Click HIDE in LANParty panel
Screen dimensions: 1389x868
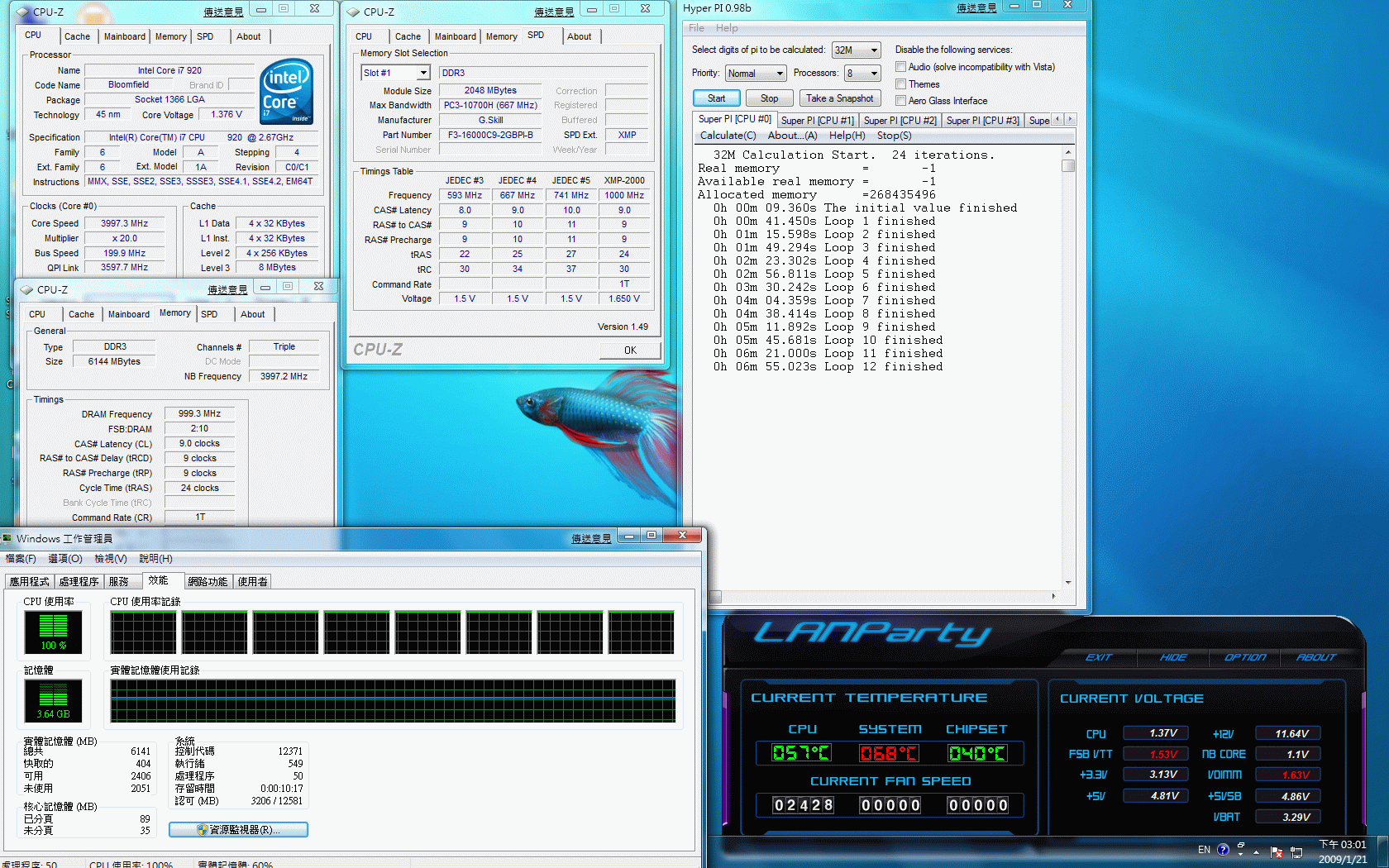point(1173,657)
